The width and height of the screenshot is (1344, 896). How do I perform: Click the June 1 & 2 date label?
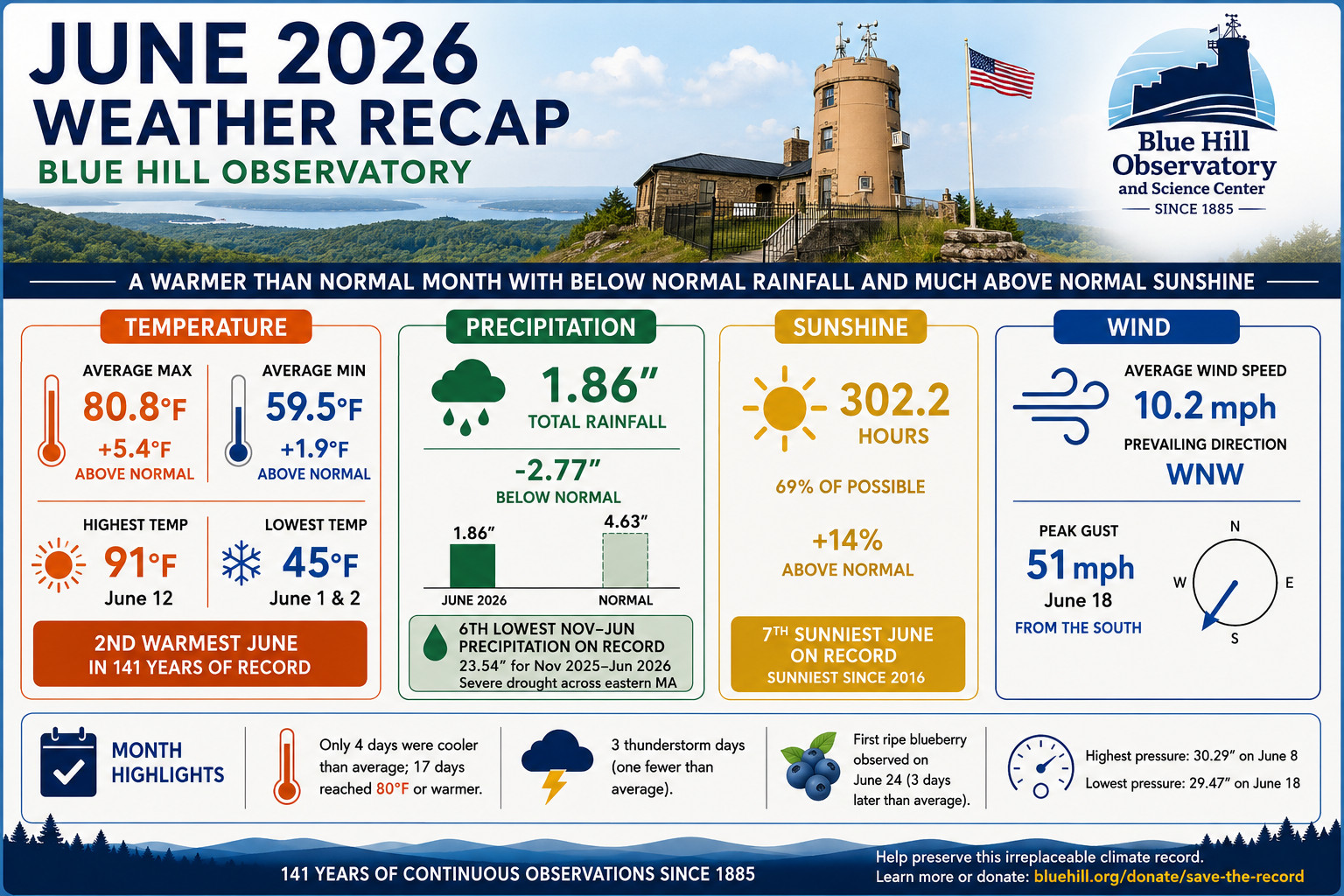point(315,599)
